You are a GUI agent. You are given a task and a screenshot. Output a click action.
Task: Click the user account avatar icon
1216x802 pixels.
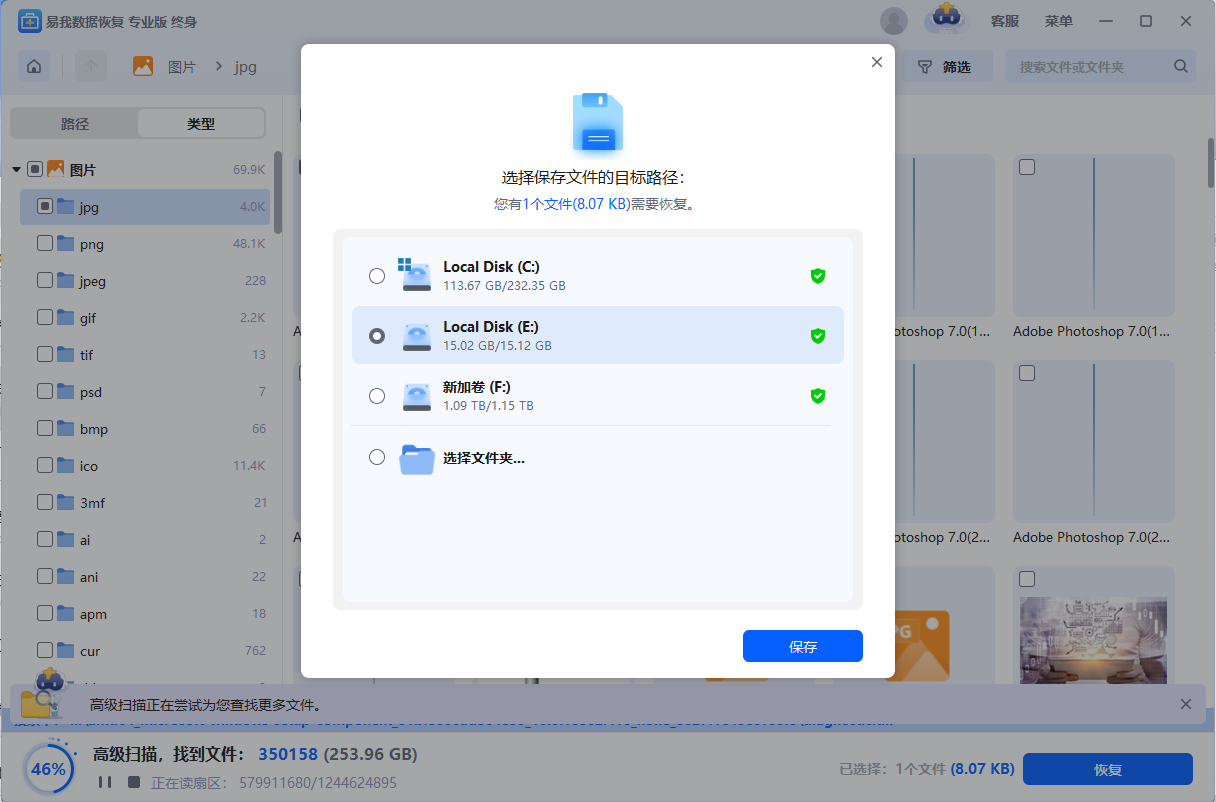point(893,21)
